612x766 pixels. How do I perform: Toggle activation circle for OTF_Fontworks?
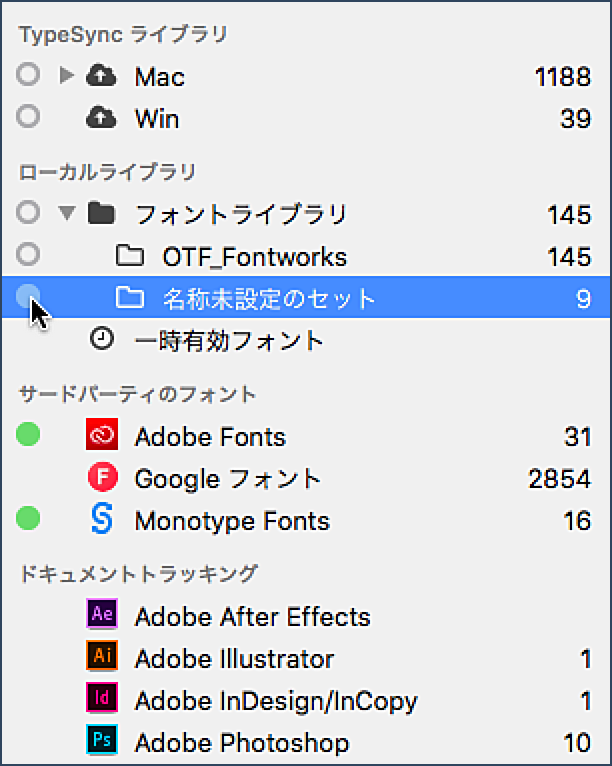click(x=28, y=255)
